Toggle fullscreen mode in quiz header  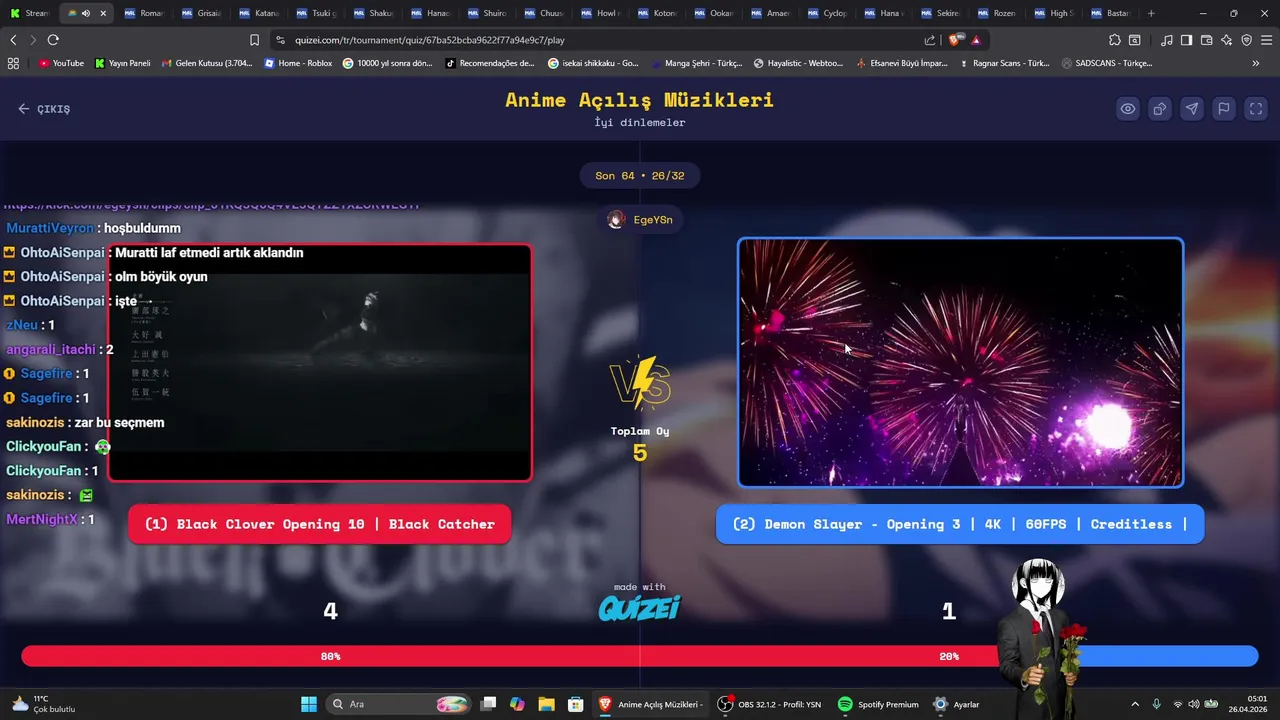pos(1256,109)
